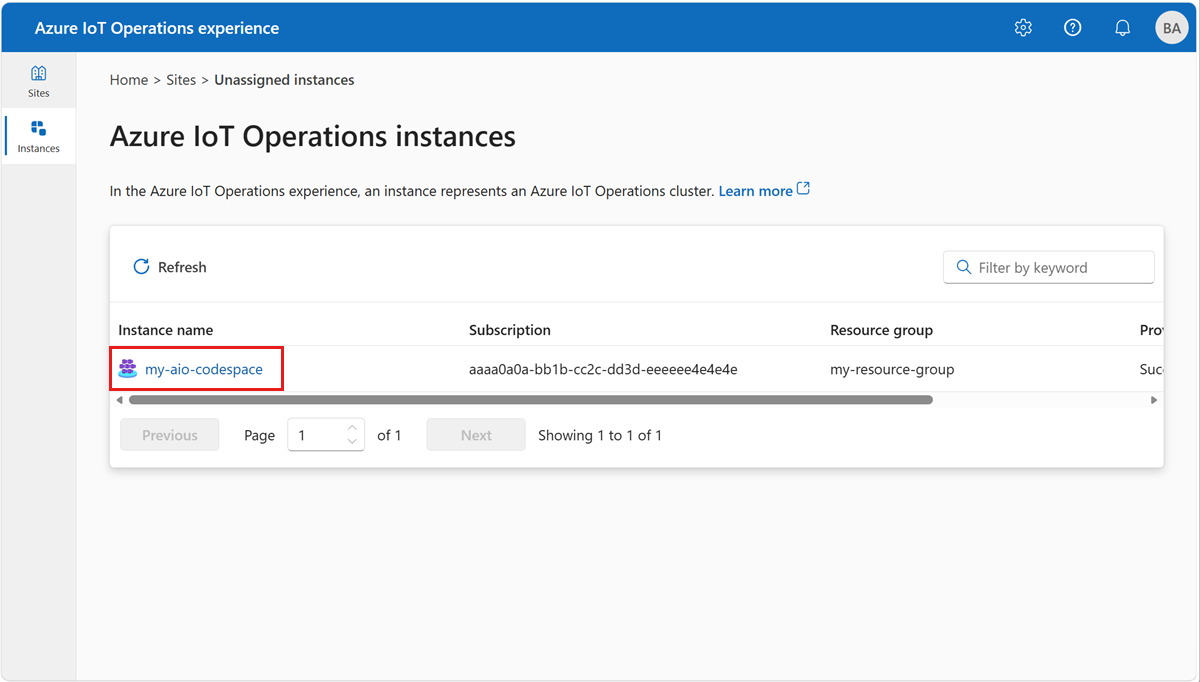1200x682 pixels.
Task: Click the Unassigned instances breadcrumb
Action: [284, 80]
